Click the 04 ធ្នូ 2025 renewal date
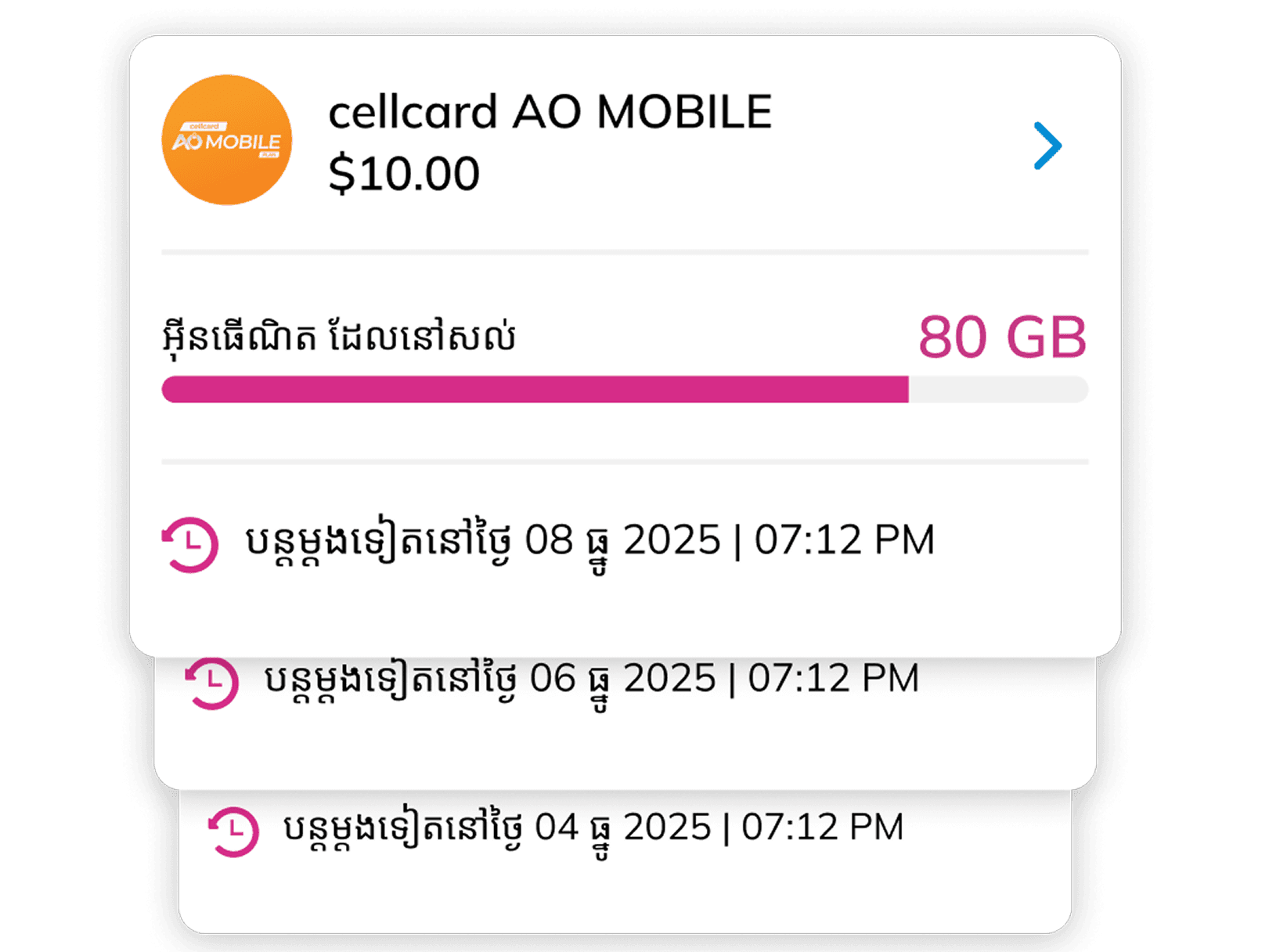 [x=622, y=828]
